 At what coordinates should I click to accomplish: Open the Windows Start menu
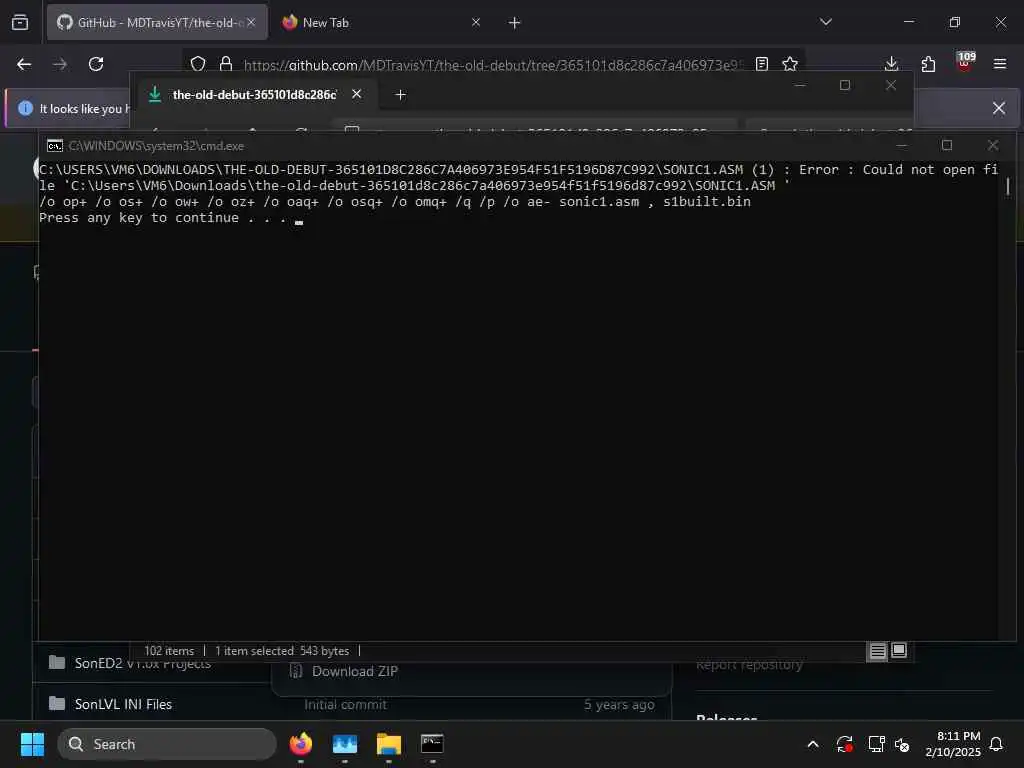point(32,744)
